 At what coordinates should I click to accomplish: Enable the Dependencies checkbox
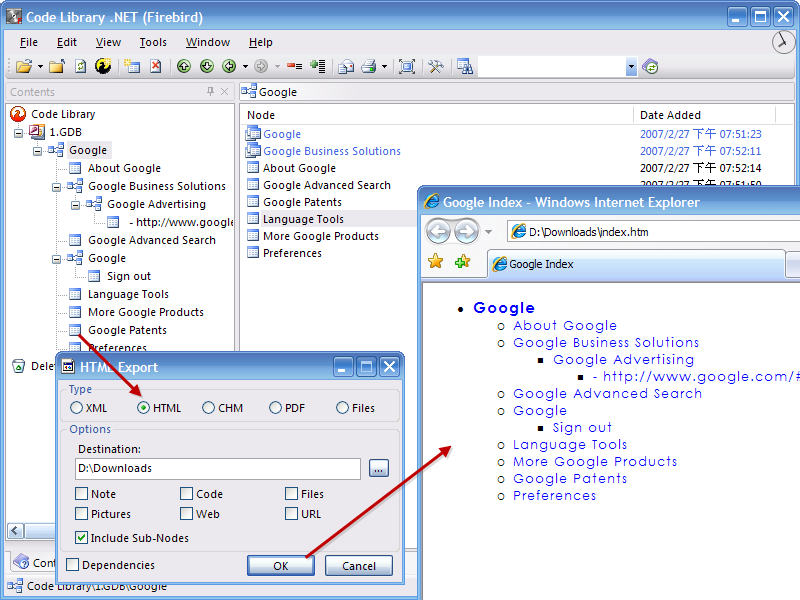(x=72, y=564)
